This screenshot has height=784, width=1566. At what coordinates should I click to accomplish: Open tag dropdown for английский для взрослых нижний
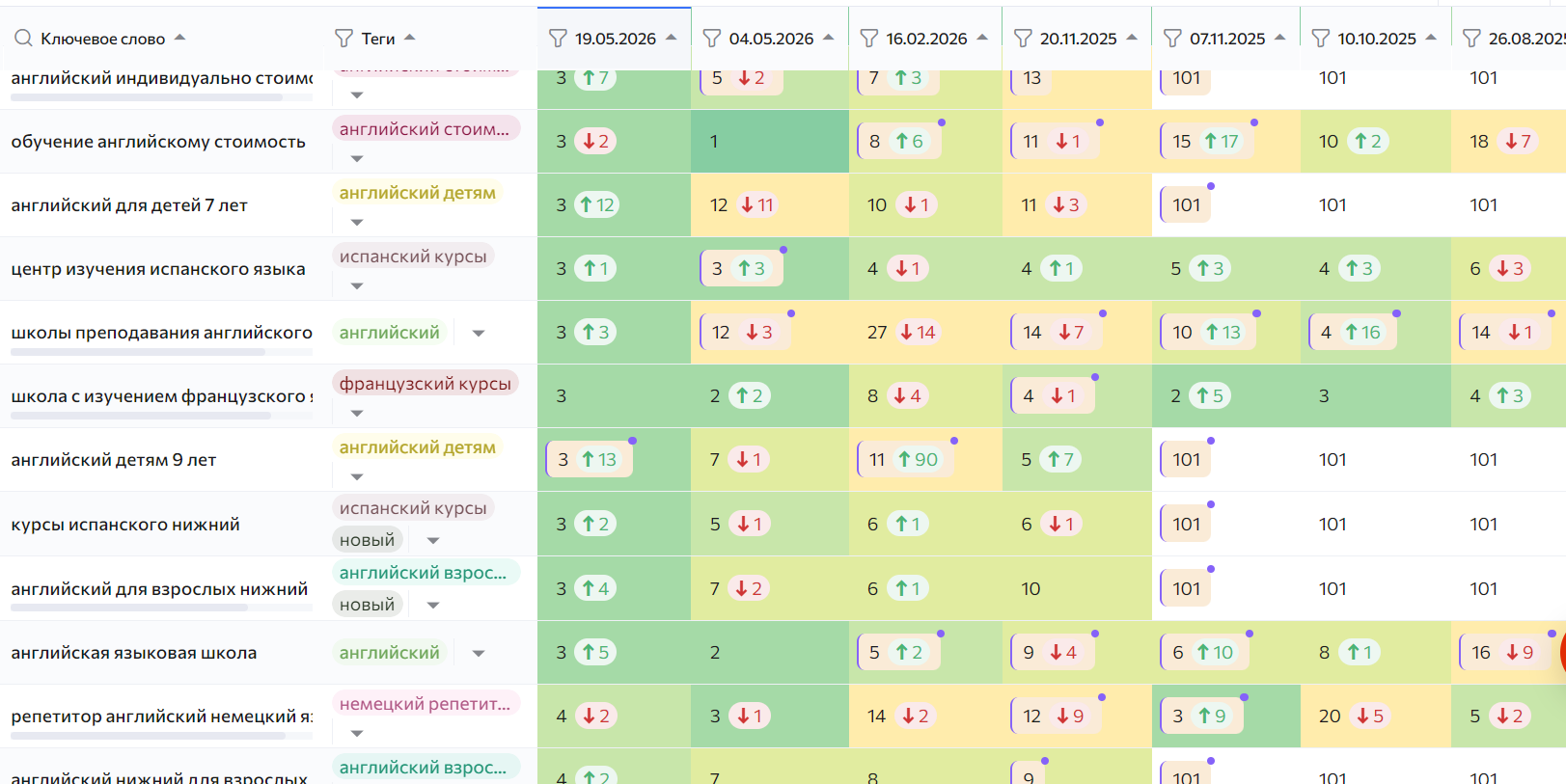click(x=433, y=605)
